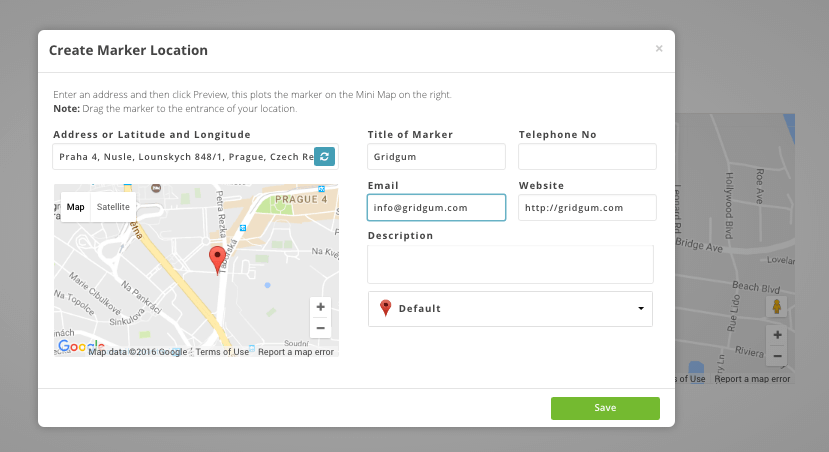This screenshot has height=452, width=829.
Task: Click the Email input field
Action: pyautogui.click(x=436, y=207)
